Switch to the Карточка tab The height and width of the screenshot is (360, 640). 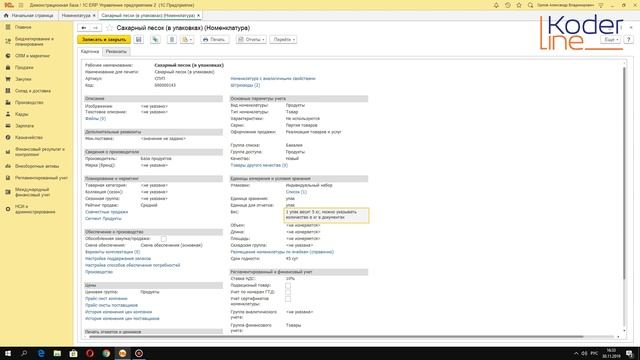tap(90, 51)
